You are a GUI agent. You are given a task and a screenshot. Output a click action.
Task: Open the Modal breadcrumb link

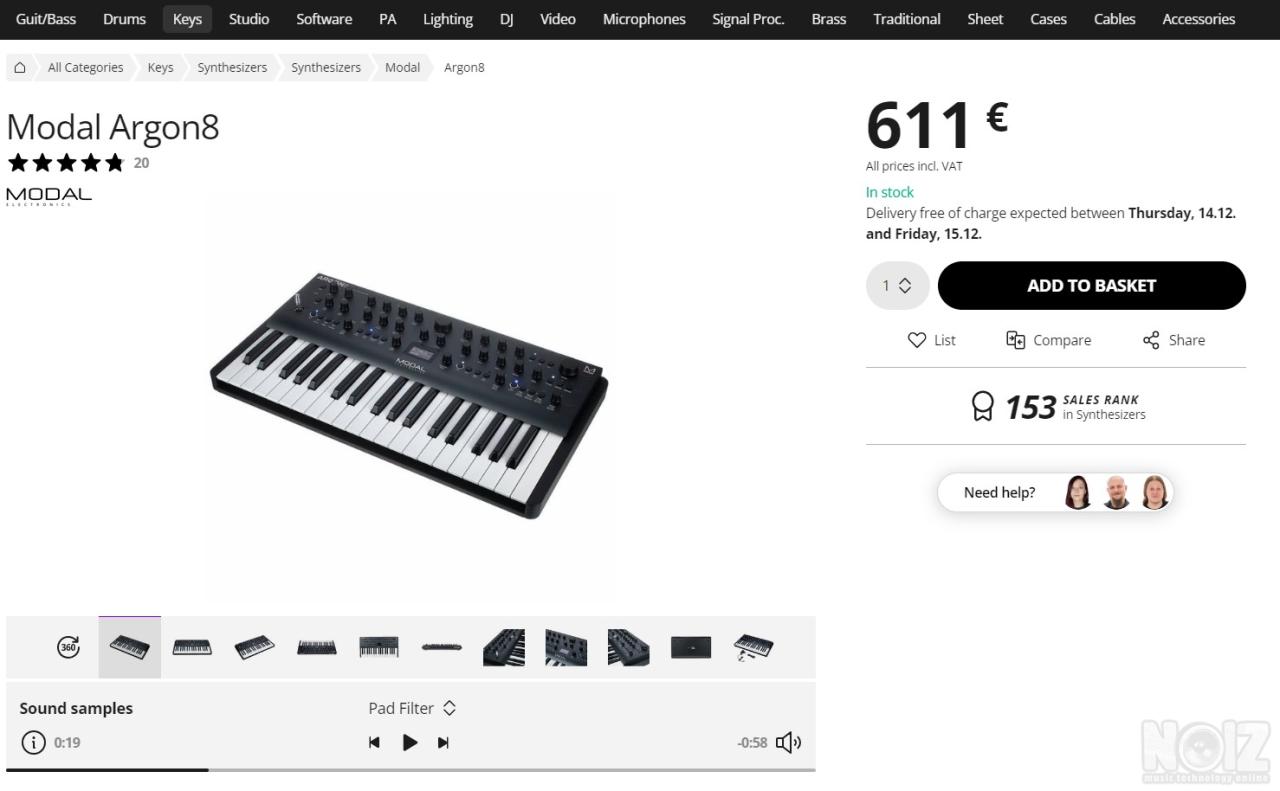[x=402, y=67]
